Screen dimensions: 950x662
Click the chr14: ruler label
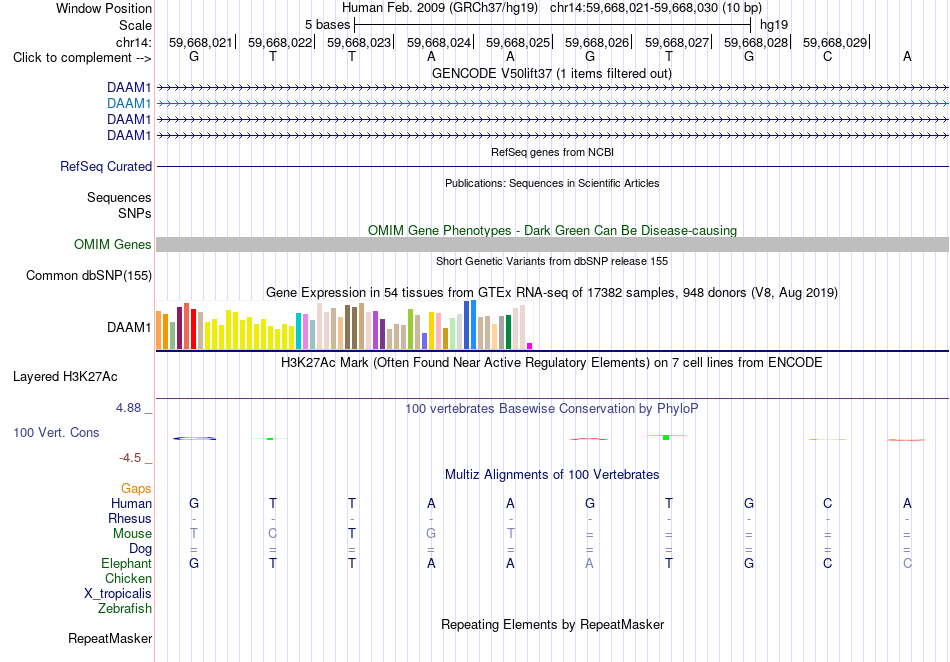(x=134, y=42)
